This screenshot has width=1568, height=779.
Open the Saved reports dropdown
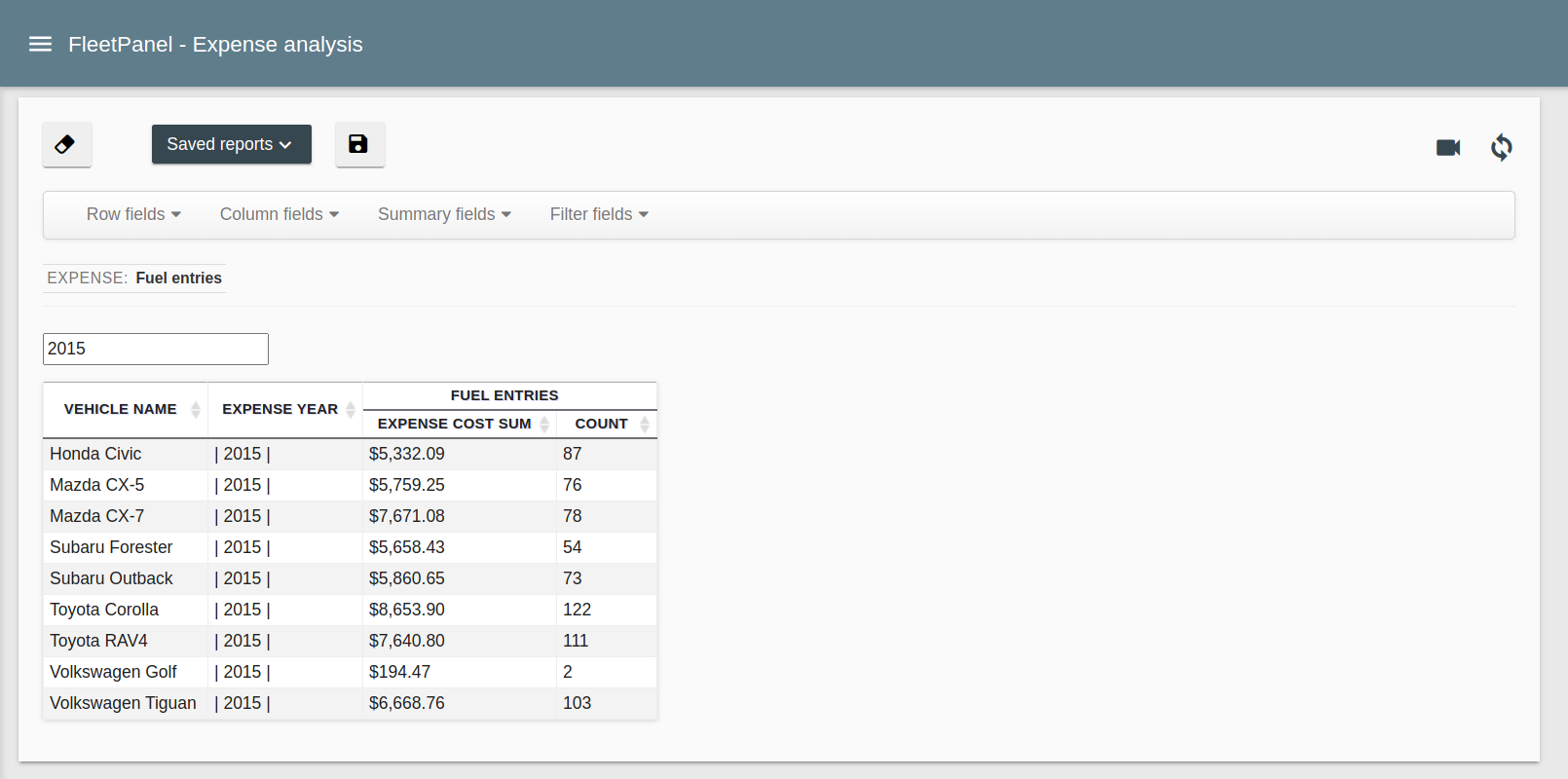tap(231, 144)
